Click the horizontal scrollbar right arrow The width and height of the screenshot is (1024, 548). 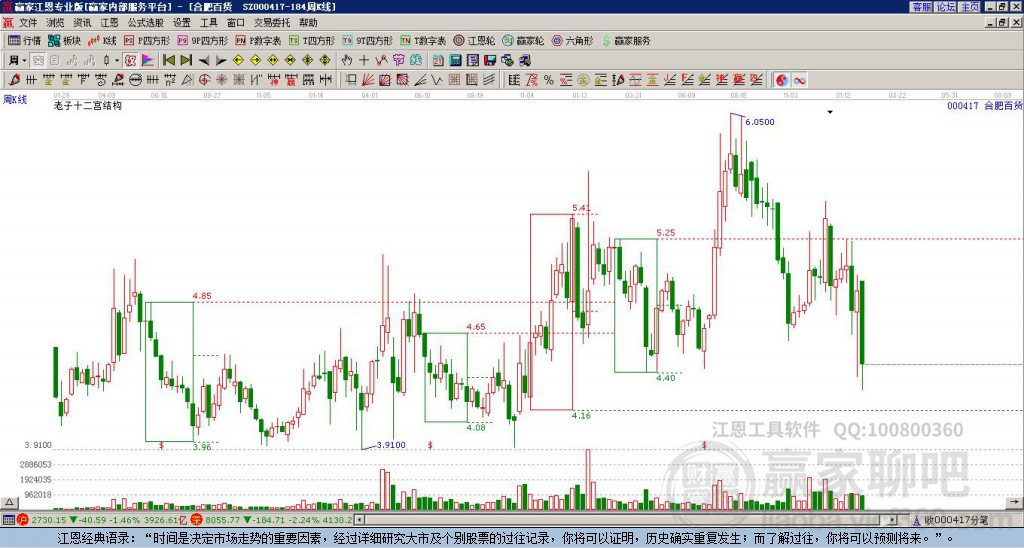[893, 520]
